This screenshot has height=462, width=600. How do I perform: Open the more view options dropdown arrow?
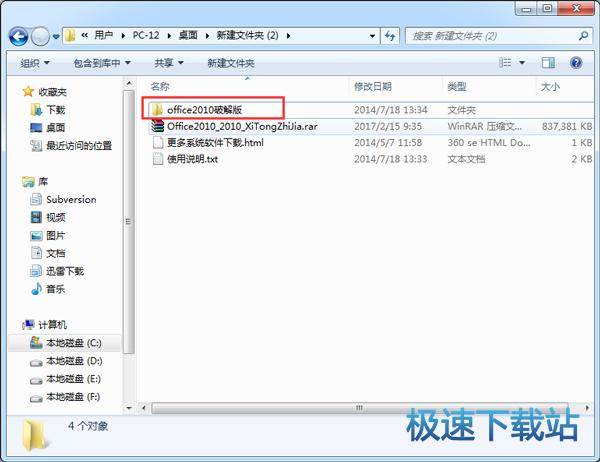tap(522, 62)
